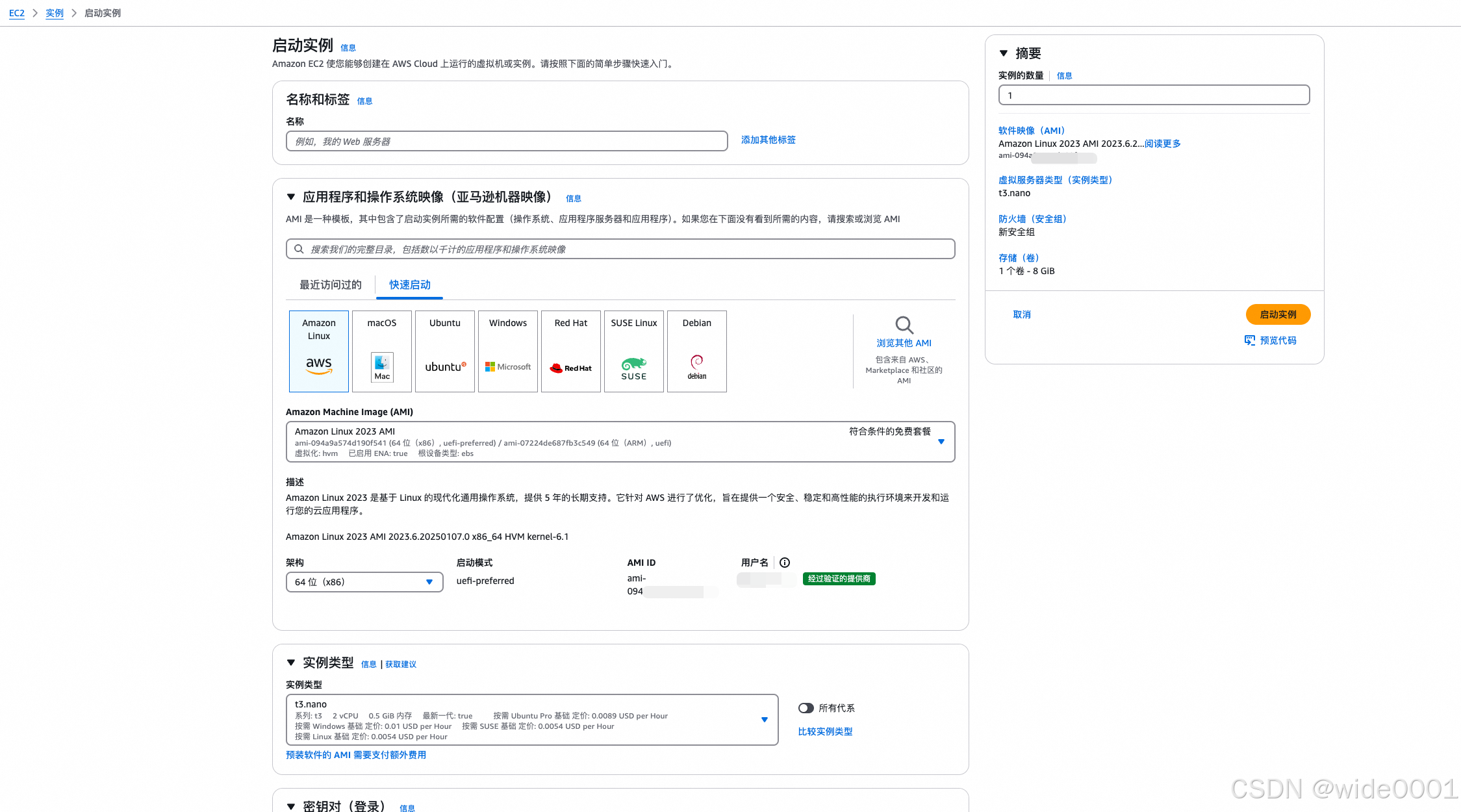1461x812 pixels.
Task: Click the orange 启动实例 button
Action: pyautogui.click(x=1277, y=314)
